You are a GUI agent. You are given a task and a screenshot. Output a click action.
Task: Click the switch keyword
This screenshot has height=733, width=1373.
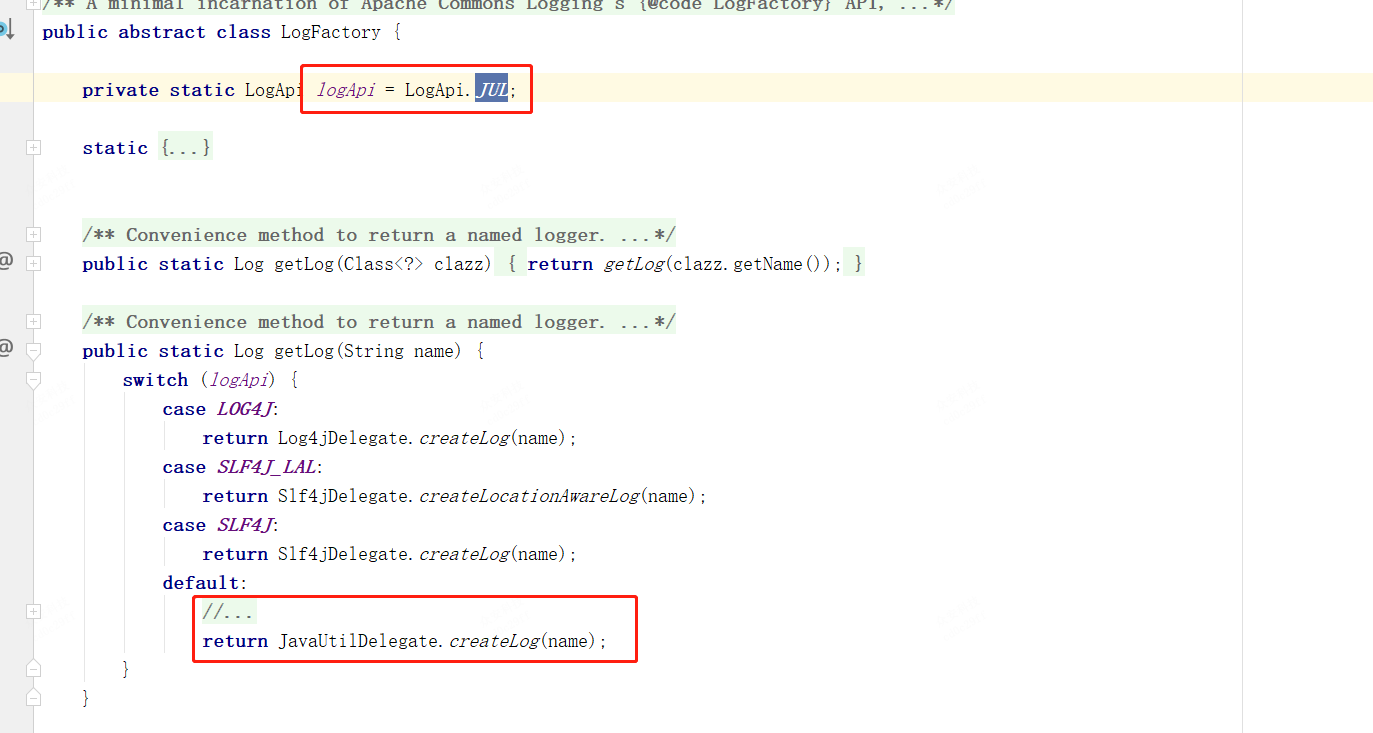coord(155,380)
